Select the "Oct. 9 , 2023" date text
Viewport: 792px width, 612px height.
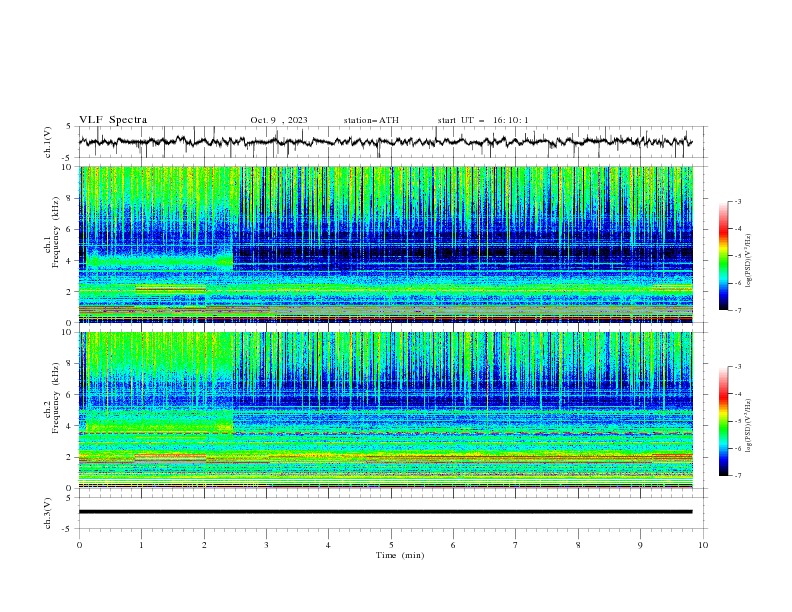[x=279, y=120]
